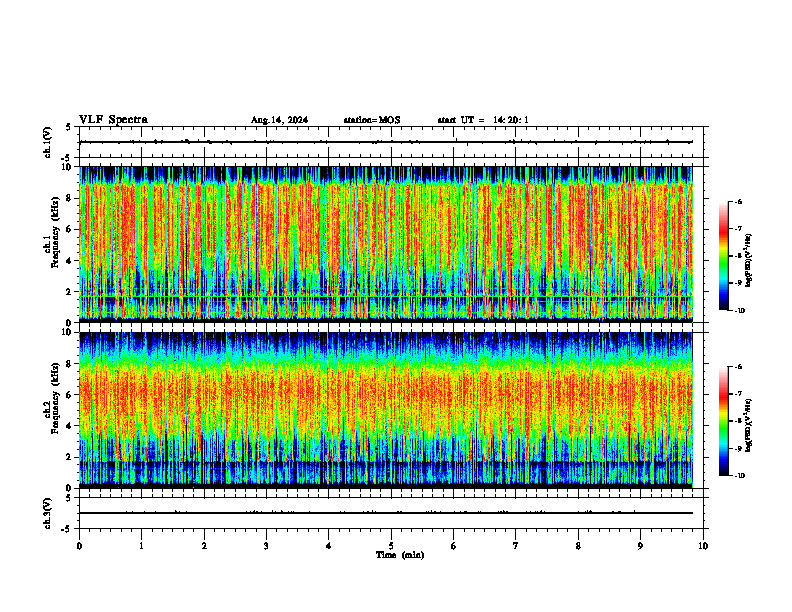Click the "ch.3(V)" axis label

(x=48, y=513)
